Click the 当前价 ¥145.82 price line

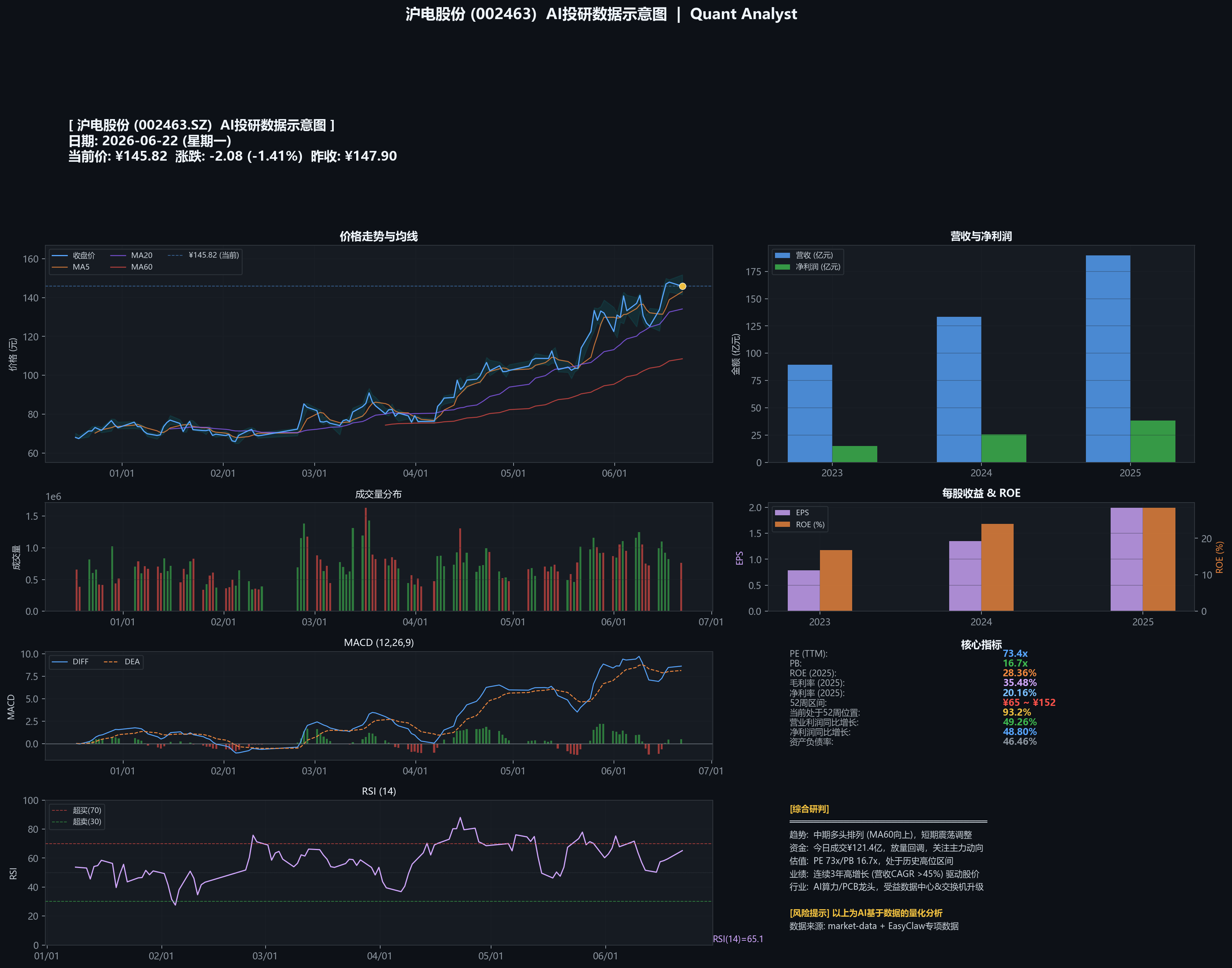[x=233, y=156]
